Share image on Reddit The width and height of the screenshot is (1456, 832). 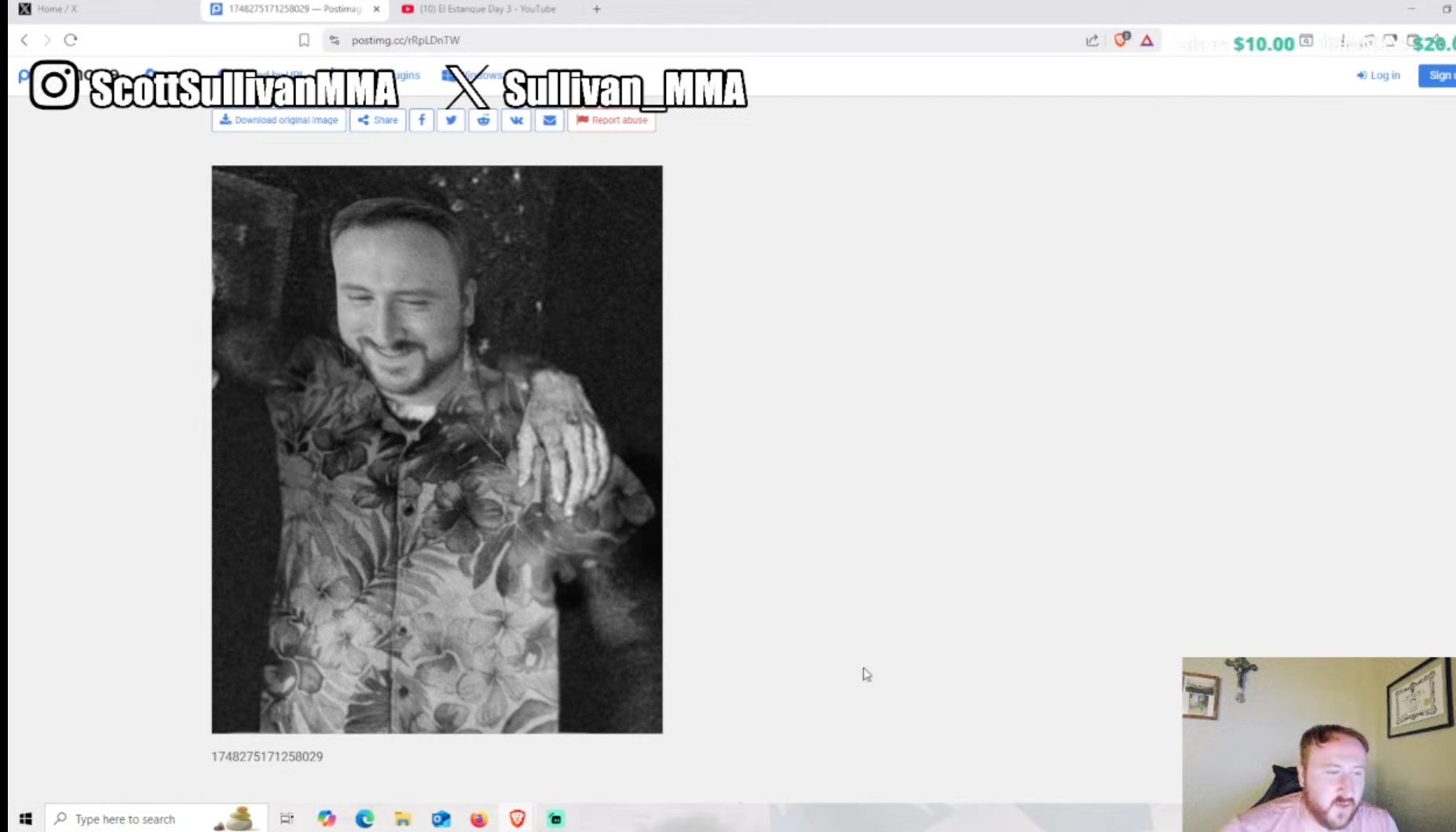point(483,120)
